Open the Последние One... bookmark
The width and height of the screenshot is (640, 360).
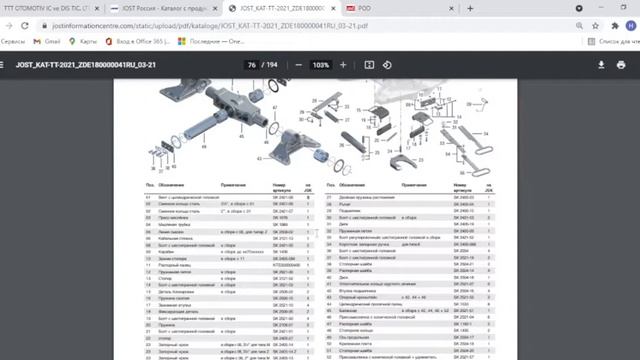[211, 41]
